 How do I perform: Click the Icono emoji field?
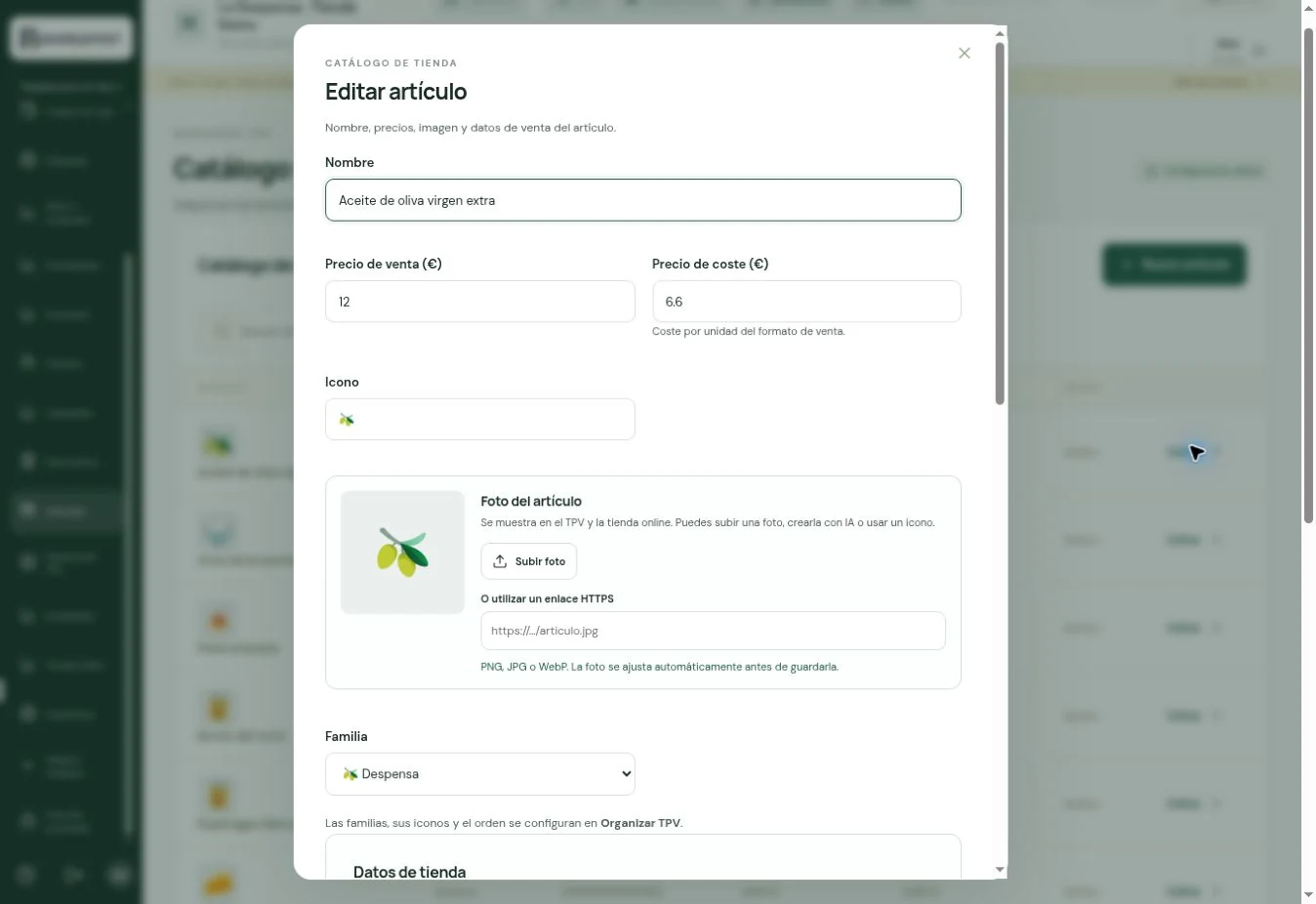[x=480, y=420]
